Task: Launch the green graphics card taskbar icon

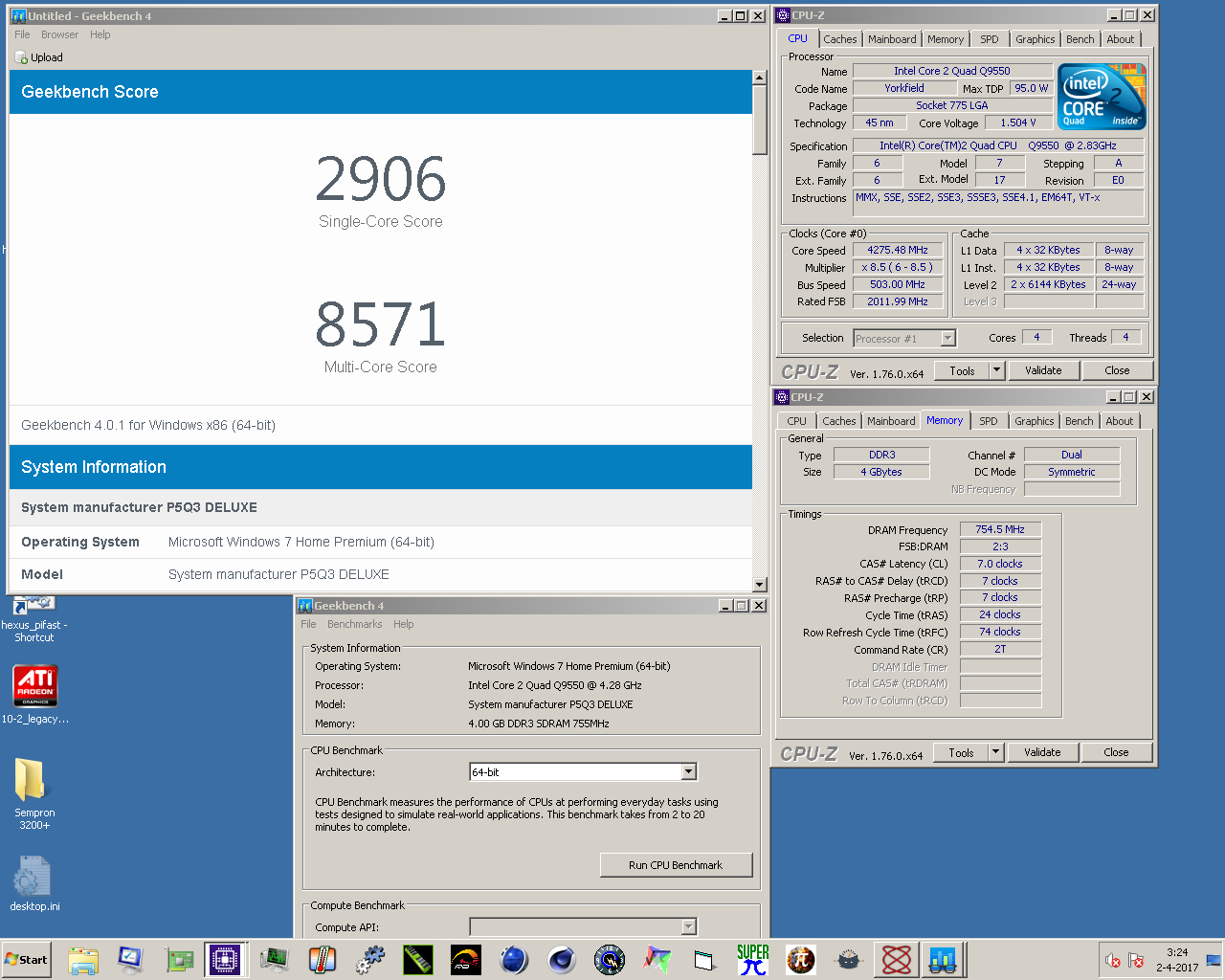Action: click(178, 960)
